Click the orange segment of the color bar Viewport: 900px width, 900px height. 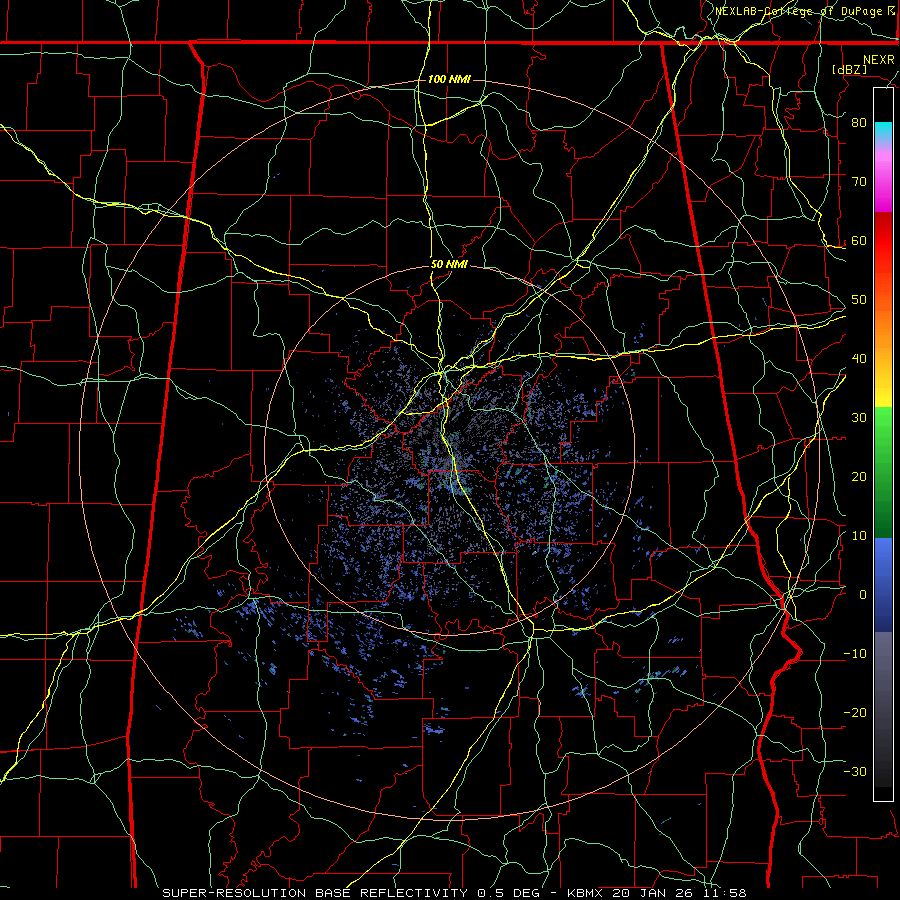point(883,327)
